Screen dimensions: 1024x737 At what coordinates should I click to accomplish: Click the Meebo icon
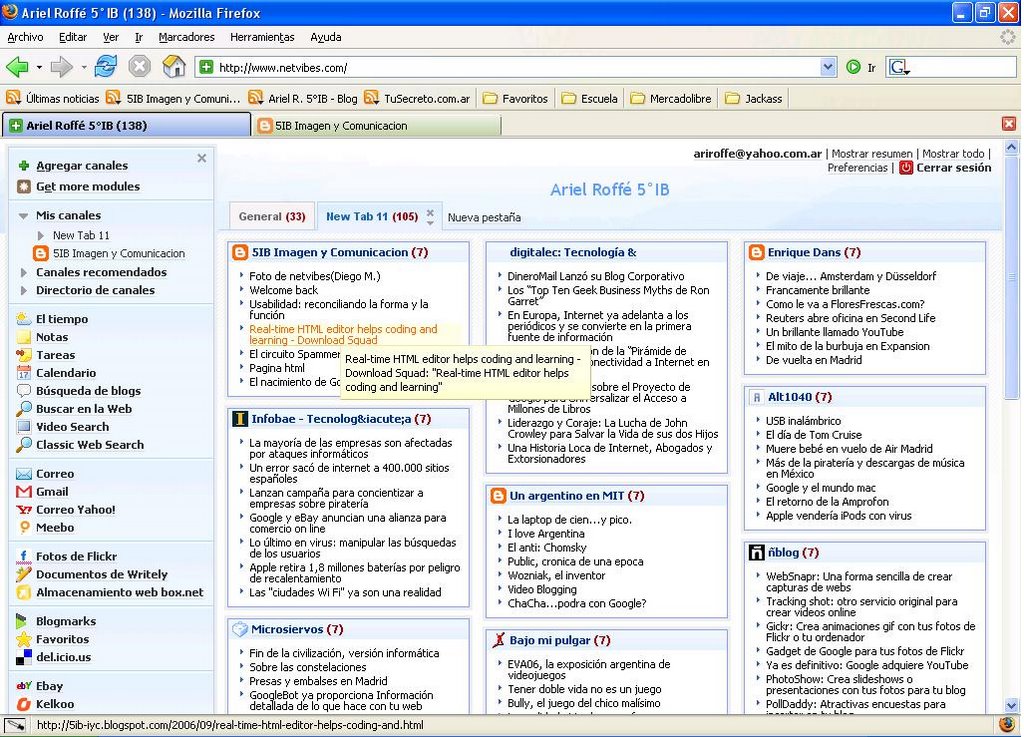(24, 527)
